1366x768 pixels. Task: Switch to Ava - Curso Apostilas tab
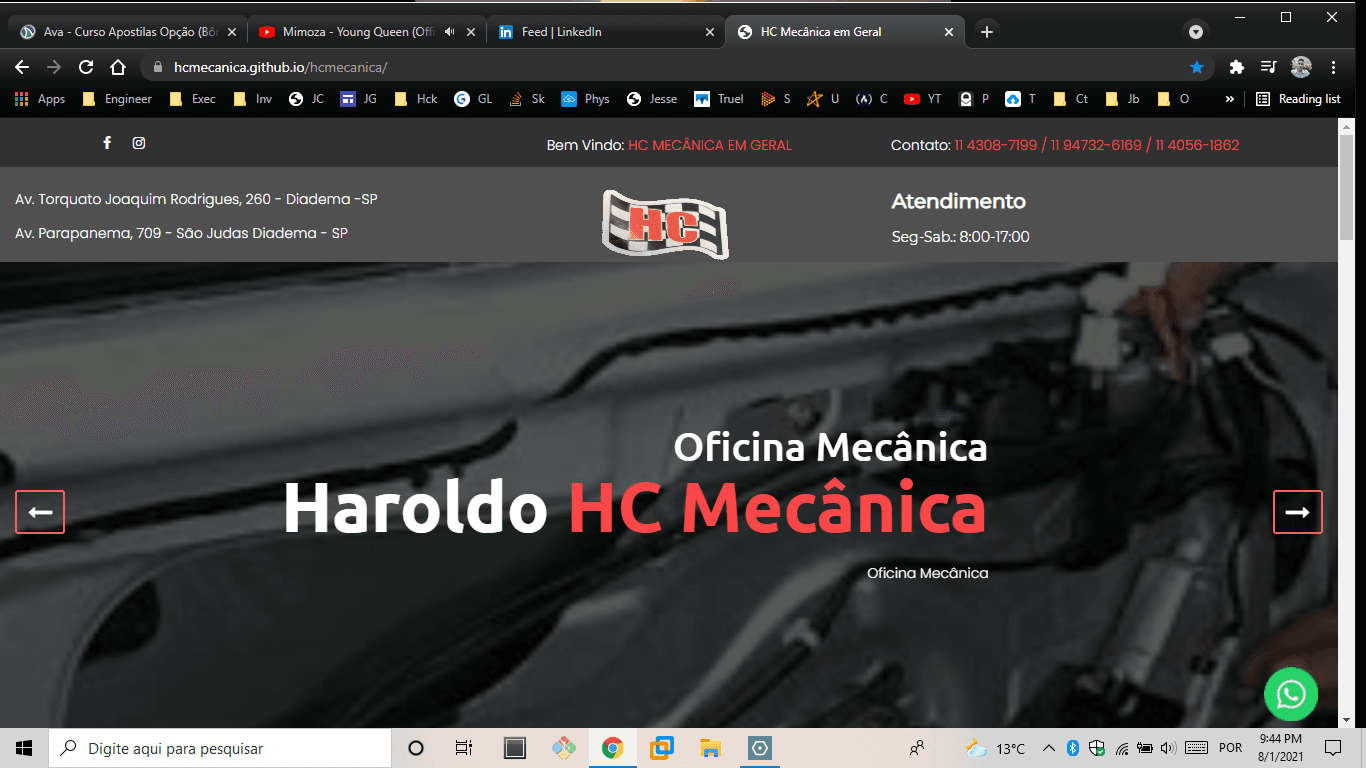(x=125, y=32)
